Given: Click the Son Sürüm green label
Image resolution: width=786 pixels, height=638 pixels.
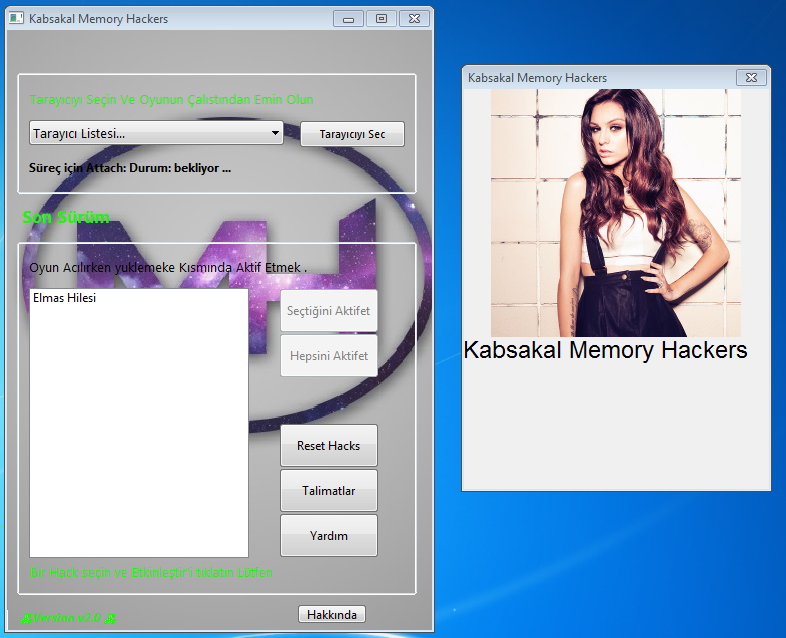Looking at the screenshot, I should (x=66, y=217).
